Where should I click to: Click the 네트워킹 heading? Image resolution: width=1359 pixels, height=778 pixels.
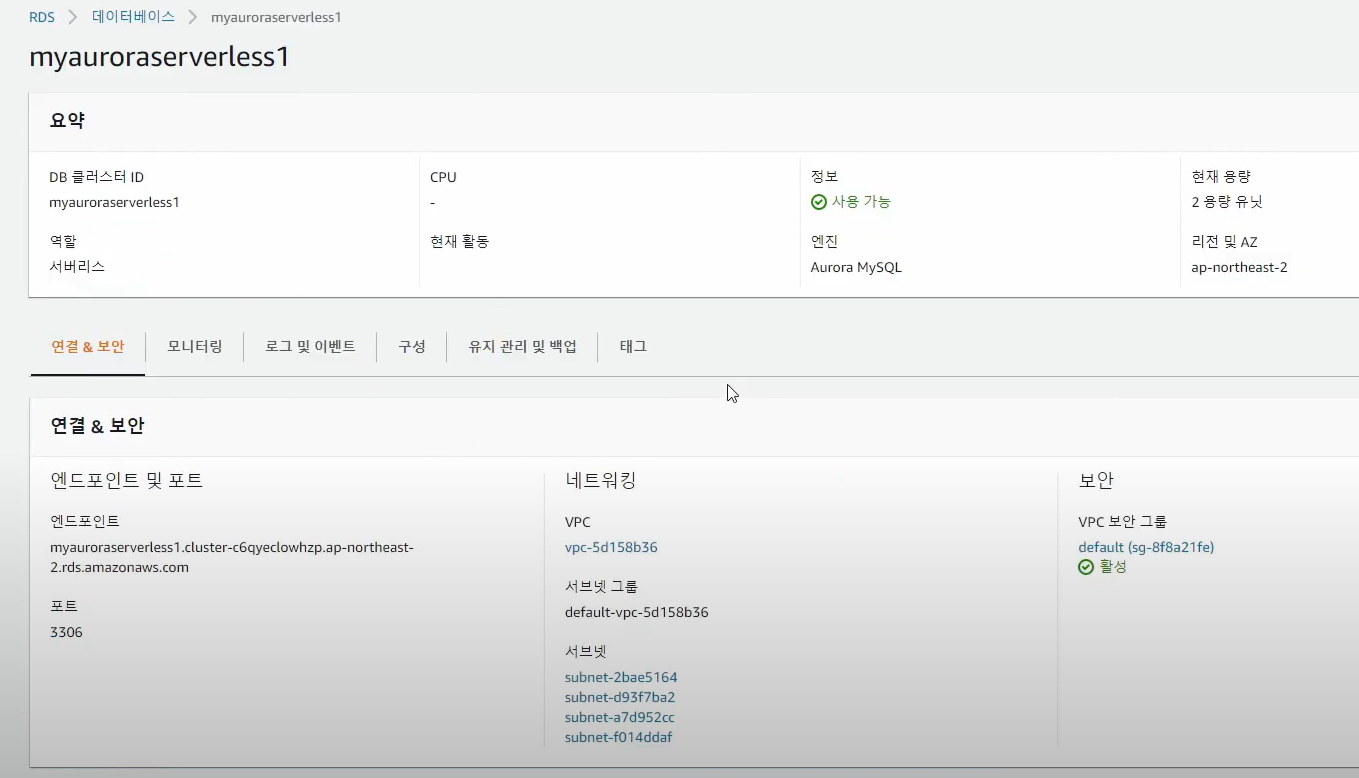(x=601, y=481)
